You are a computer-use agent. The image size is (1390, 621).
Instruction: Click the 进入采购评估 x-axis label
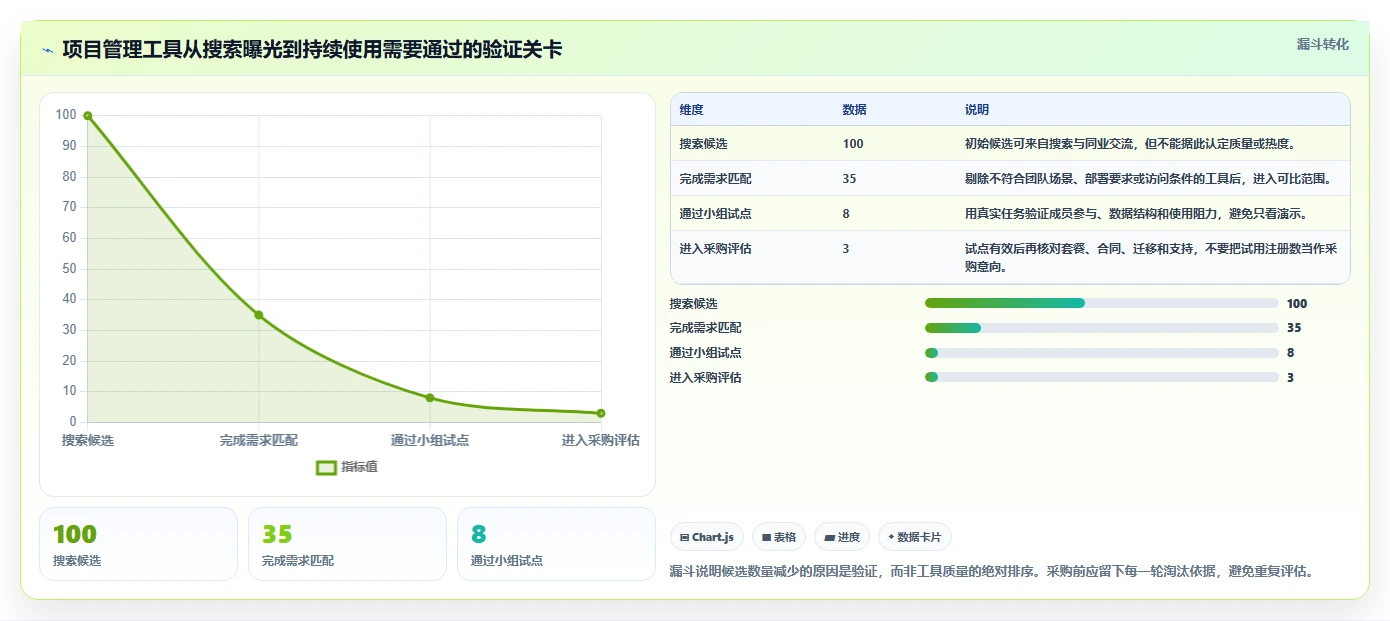600,440
